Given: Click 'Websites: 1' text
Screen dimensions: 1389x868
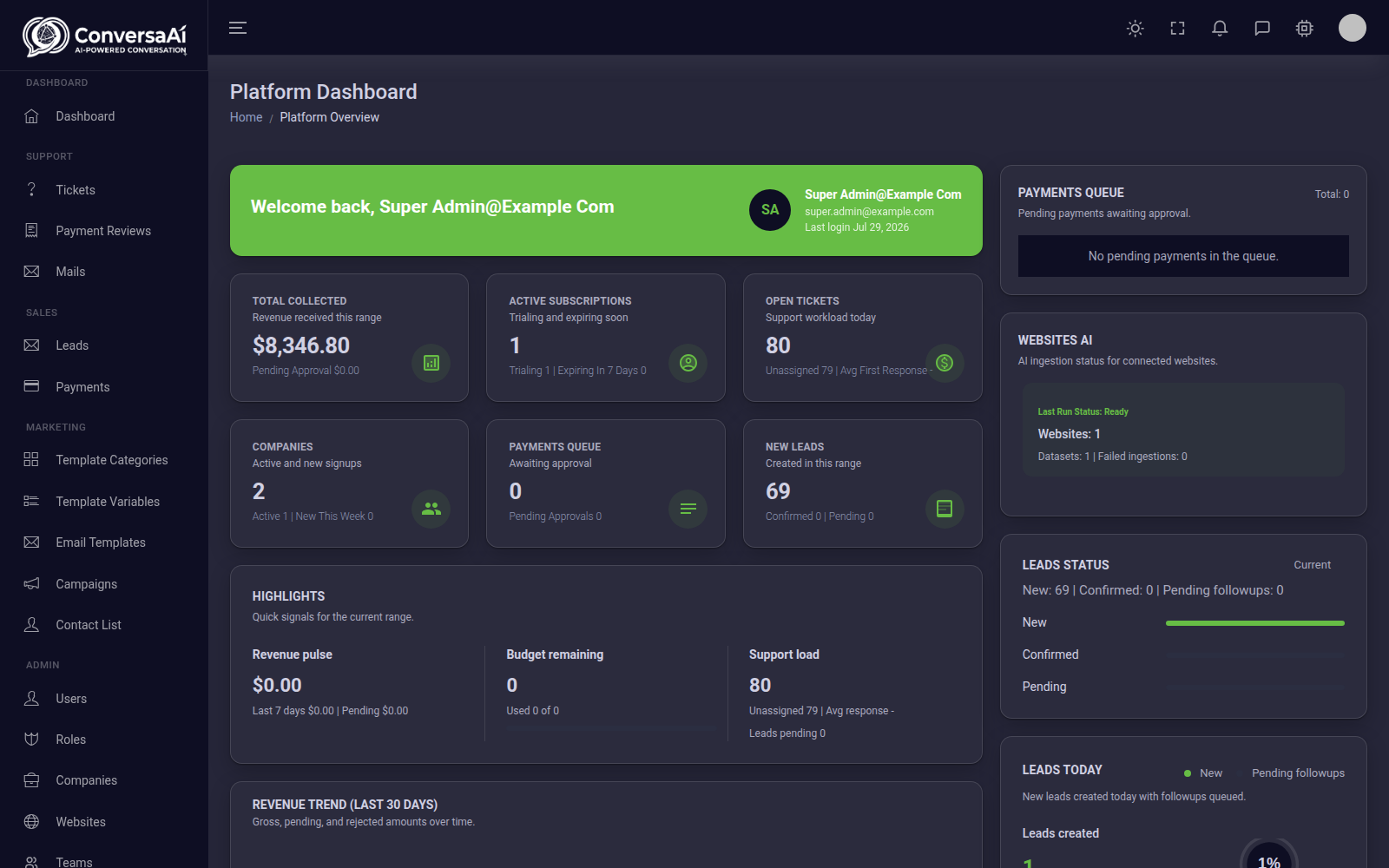Looking at the screenshot, I should [x=1070, y=434].
